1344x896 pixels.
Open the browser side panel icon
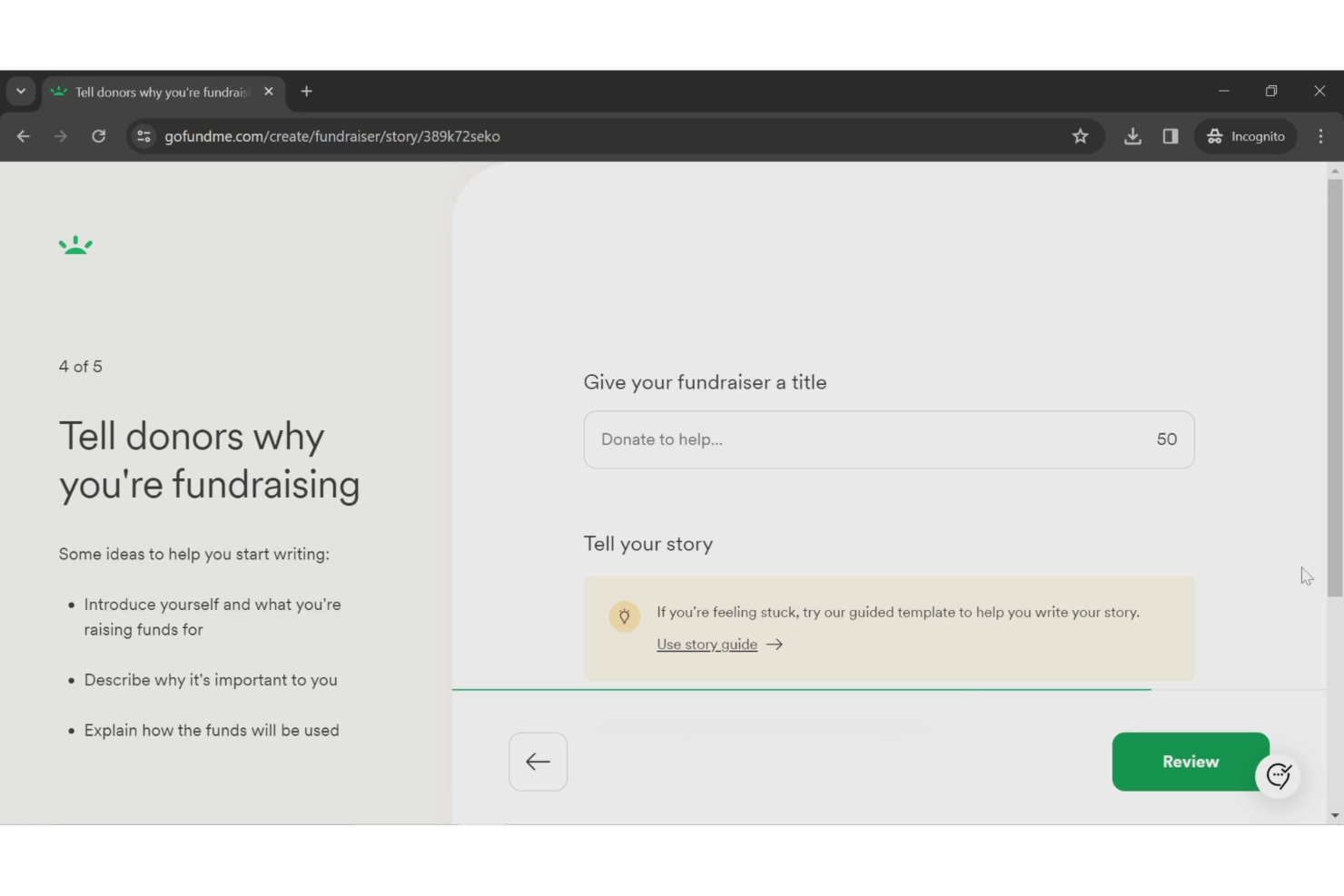tap(1170, 136)
